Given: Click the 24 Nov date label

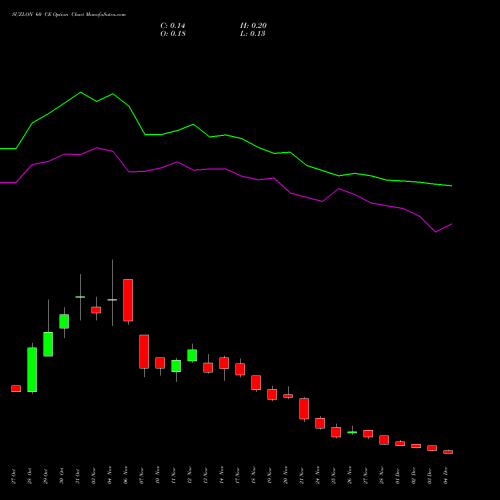Looking at the screenshot, I should coord(318,476).
